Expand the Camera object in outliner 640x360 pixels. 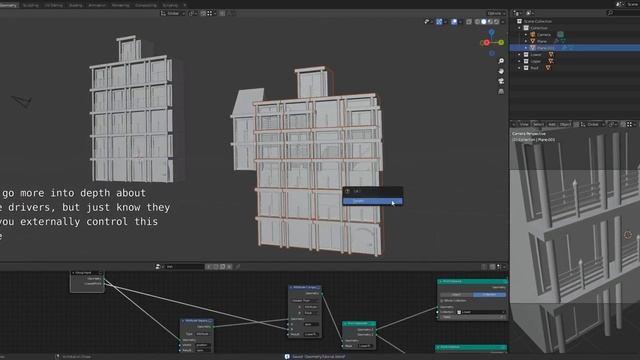(x=526, y=35)
